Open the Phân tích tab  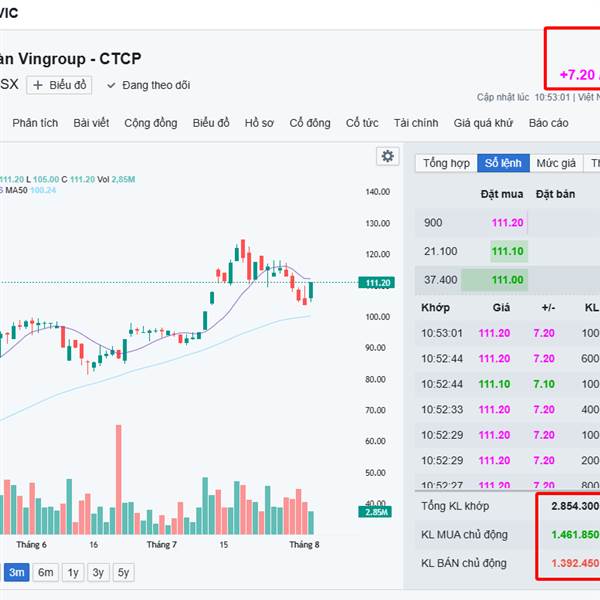pos(35,123)
